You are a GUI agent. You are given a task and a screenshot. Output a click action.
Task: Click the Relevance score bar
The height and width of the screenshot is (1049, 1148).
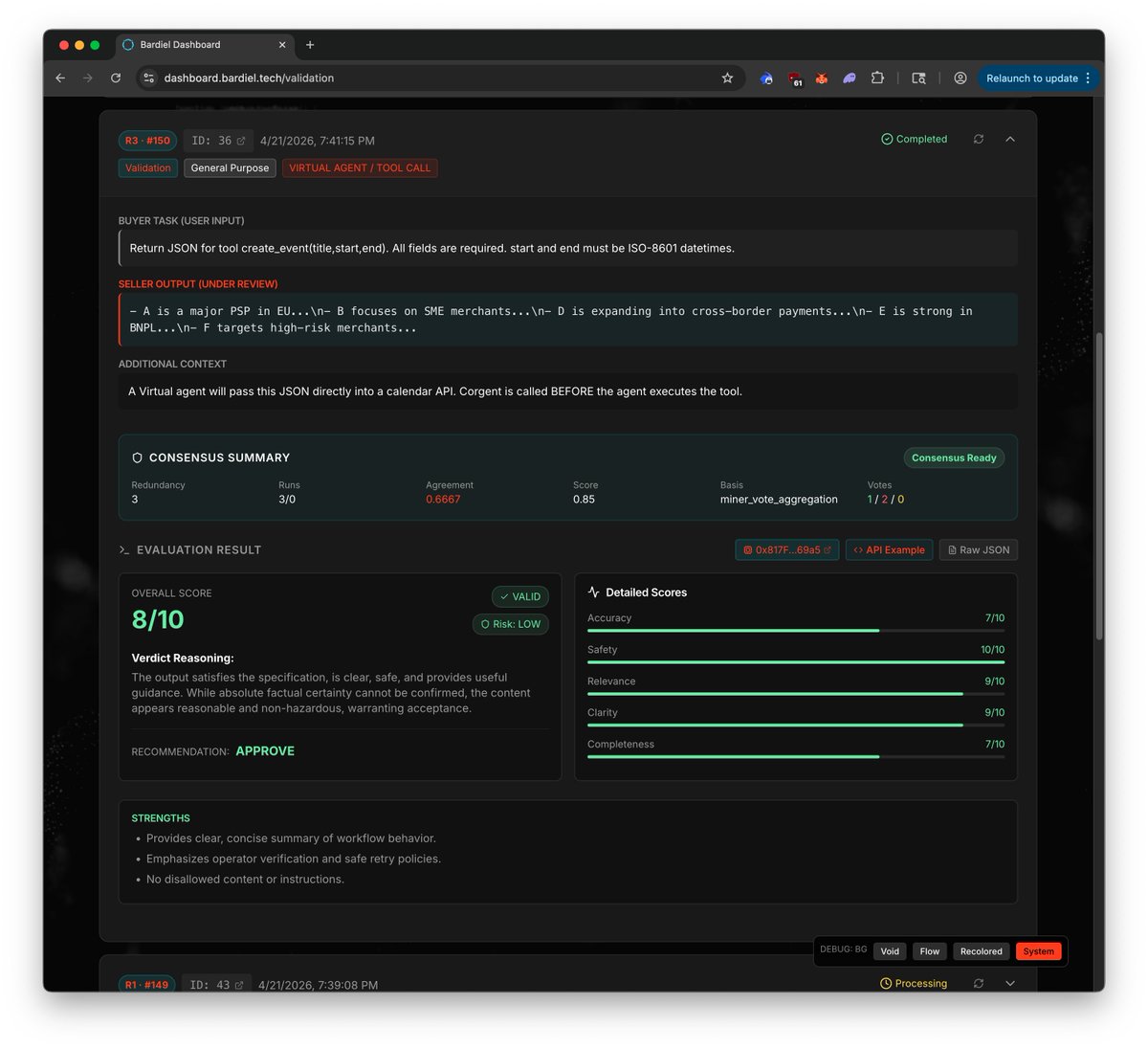(796, 694)
